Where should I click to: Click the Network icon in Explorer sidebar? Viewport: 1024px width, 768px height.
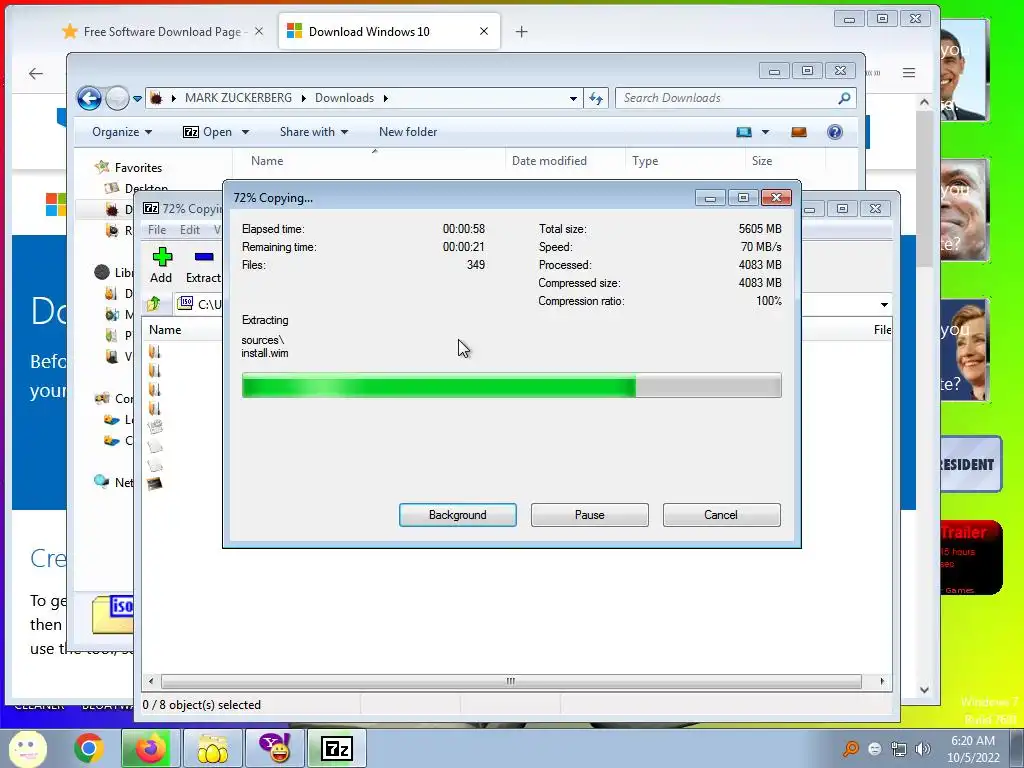[101, 482]
